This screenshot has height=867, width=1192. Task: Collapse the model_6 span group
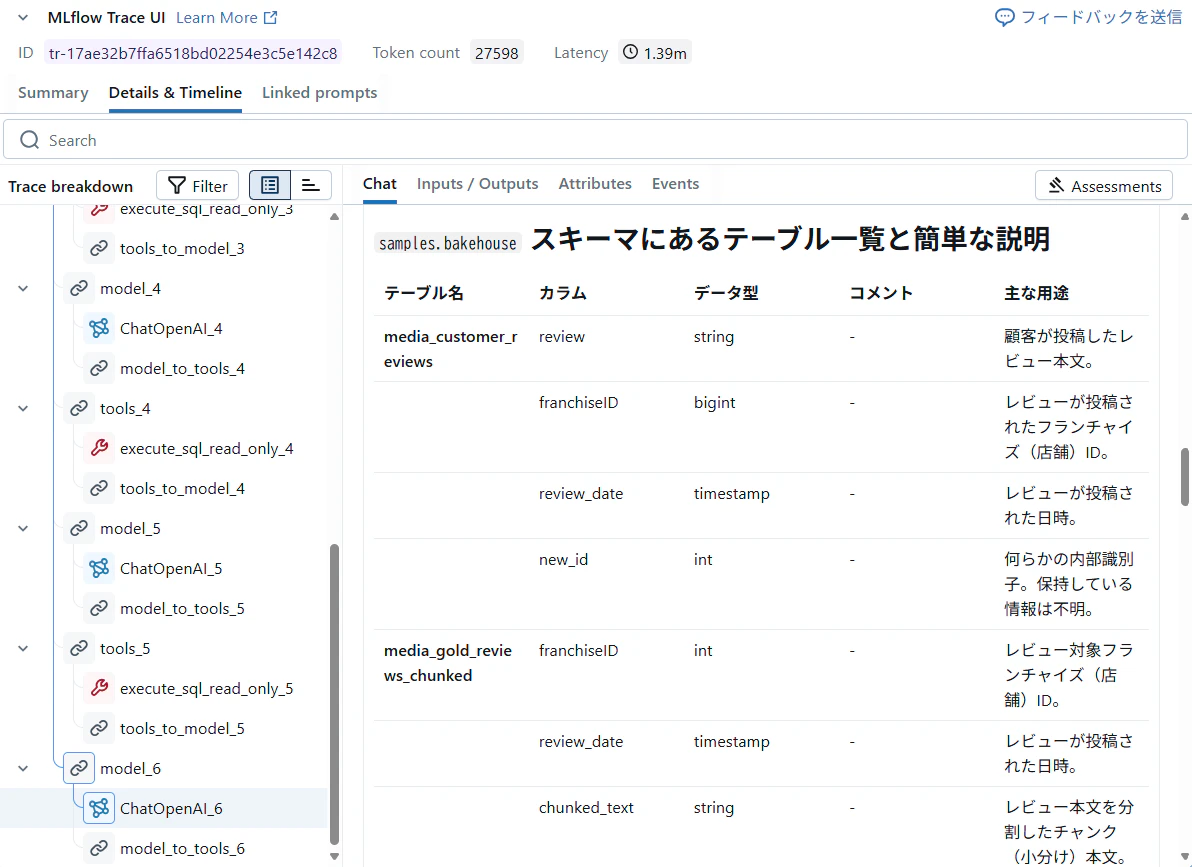(x=24, y=769)
